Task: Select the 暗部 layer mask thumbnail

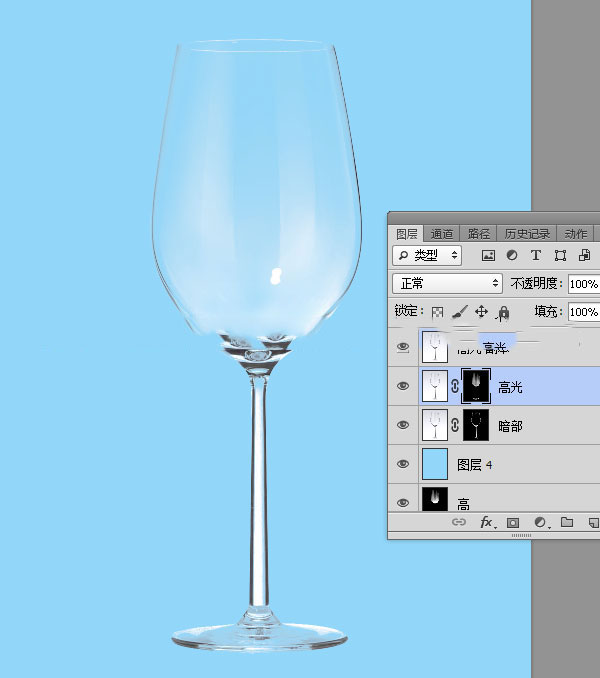Action: pos(476,425)
